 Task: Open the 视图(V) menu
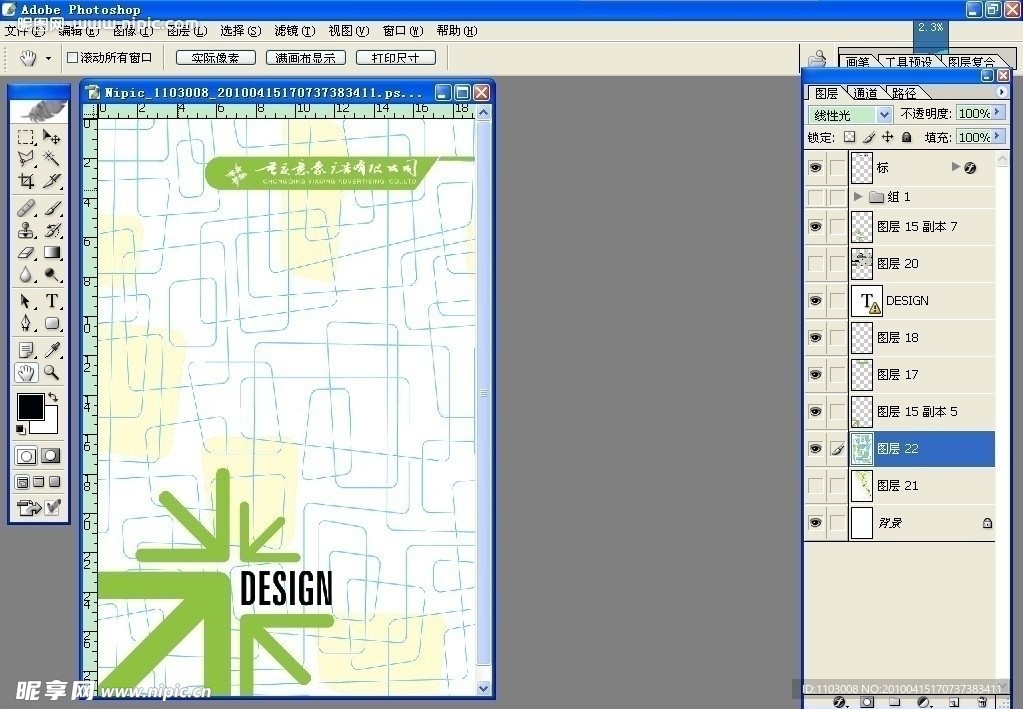click(348, 31)
